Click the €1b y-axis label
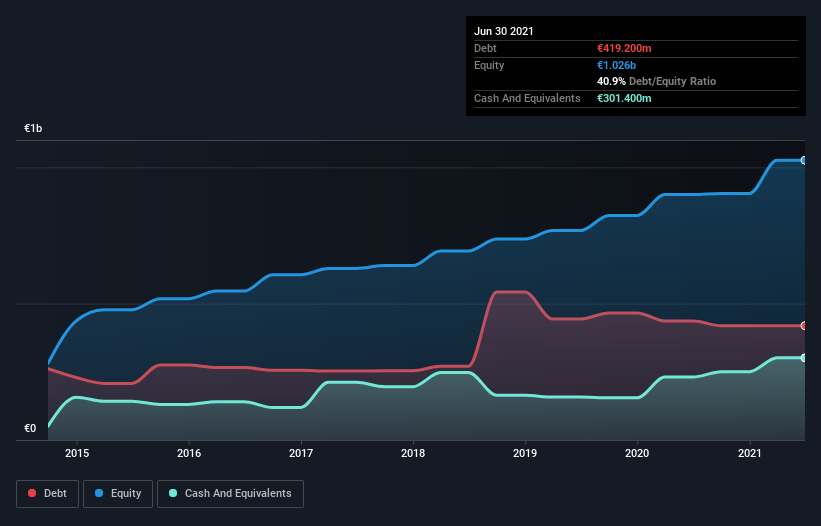The image size is (821, 526). (33, 128)
